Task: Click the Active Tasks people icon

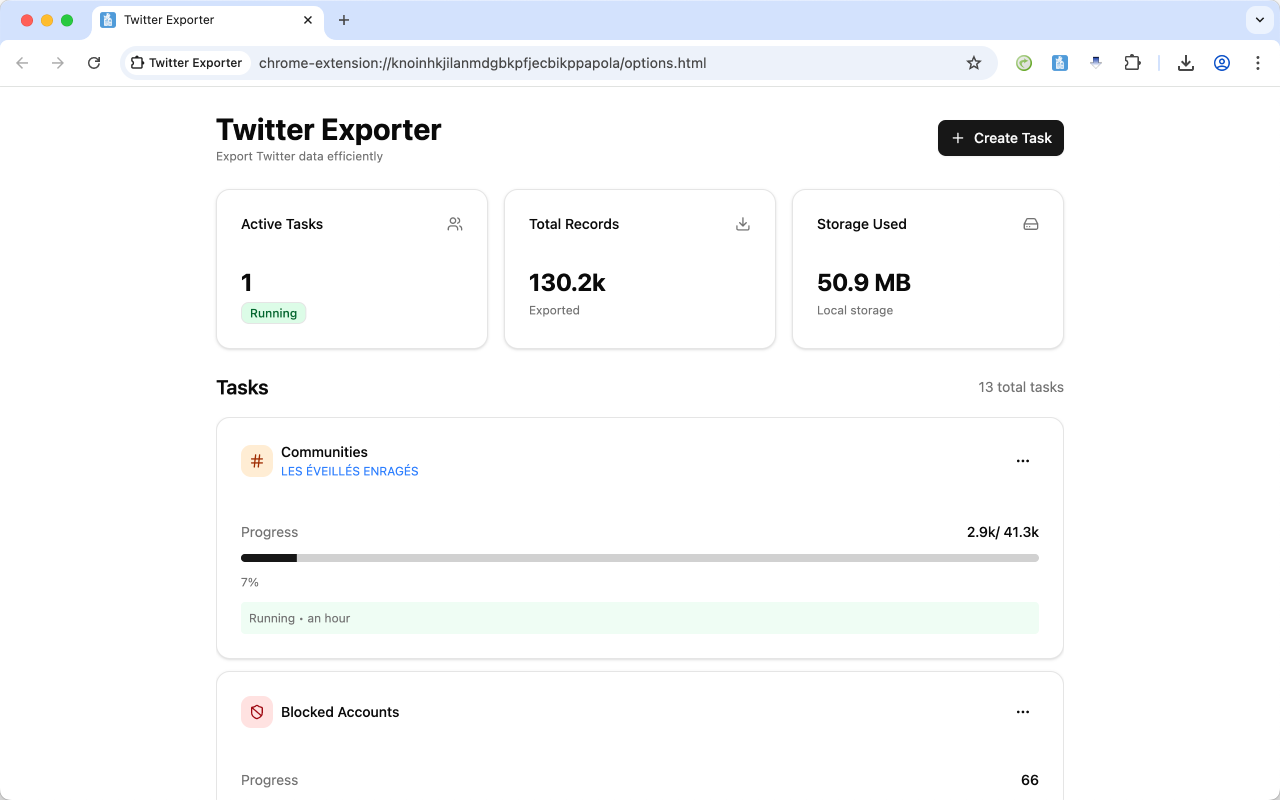Action: coord(454,224)
